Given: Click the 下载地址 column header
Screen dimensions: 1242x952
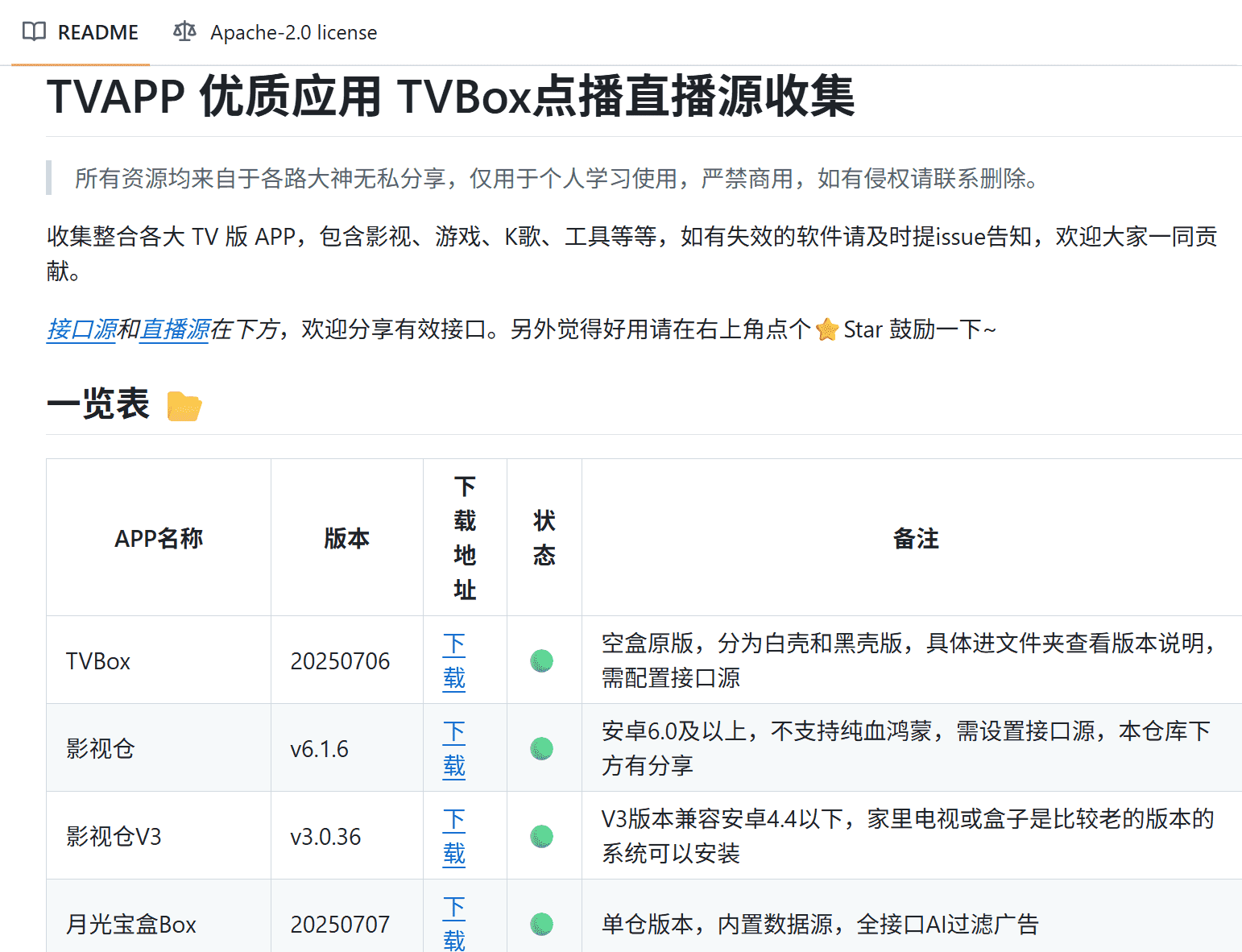Looking at the screenshot, I should click(x=465, y=538).
